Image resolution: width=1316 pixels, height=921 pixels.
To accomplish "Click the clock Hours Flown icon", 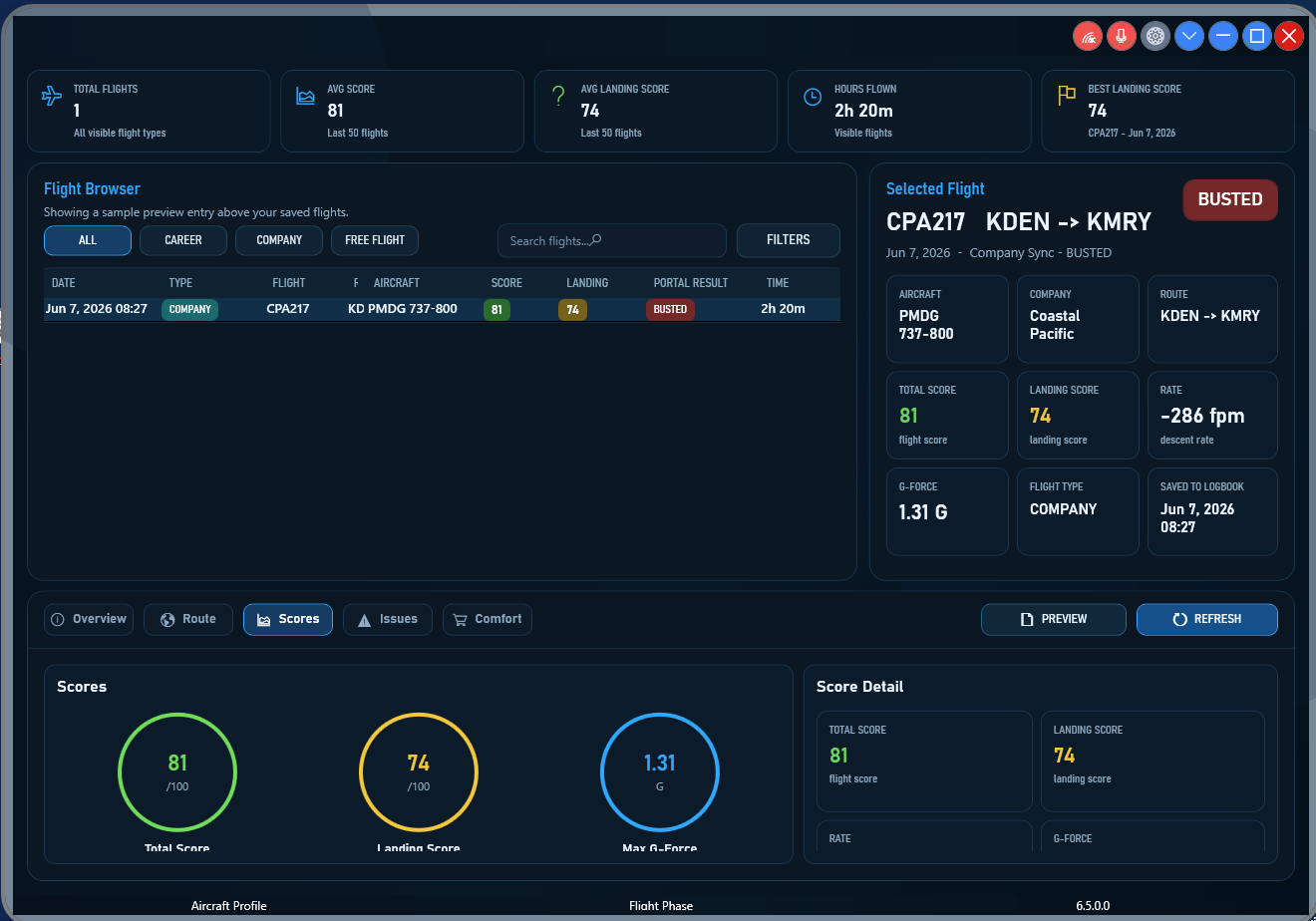I will click(813, 97).
